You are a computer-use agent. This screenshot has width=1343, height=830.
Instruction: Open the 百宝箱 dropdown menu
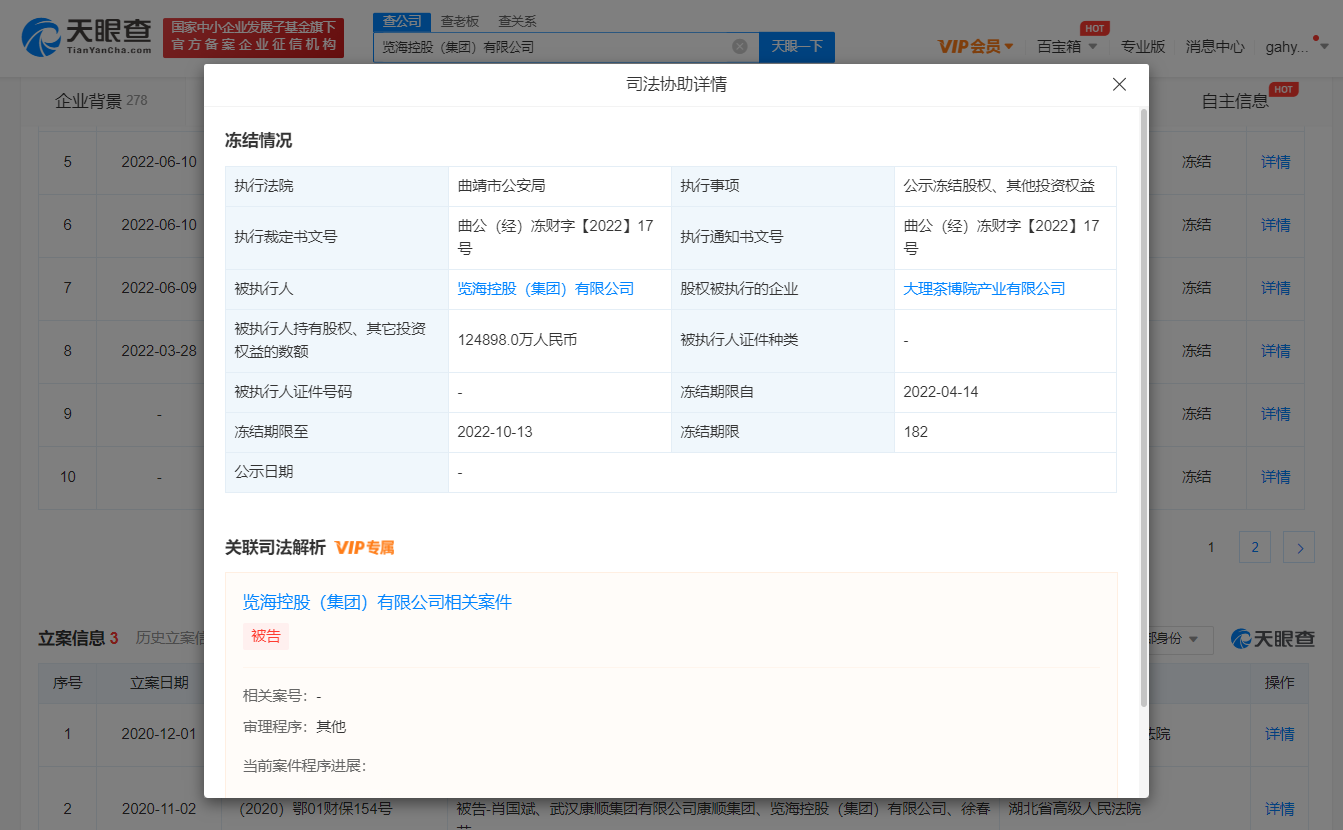coord(1067,46)
